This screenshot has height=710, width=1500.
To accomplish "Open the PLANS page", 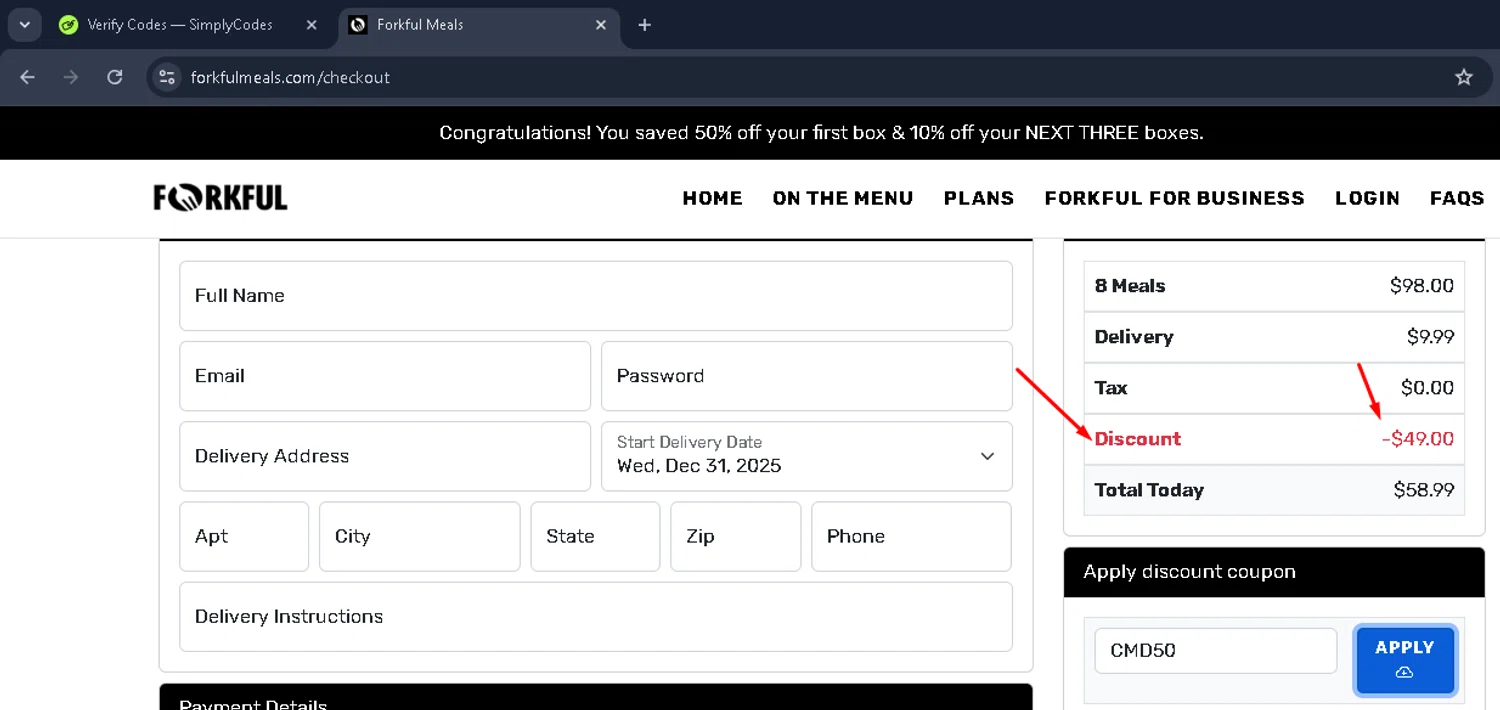I will click(x=979, y=198).
